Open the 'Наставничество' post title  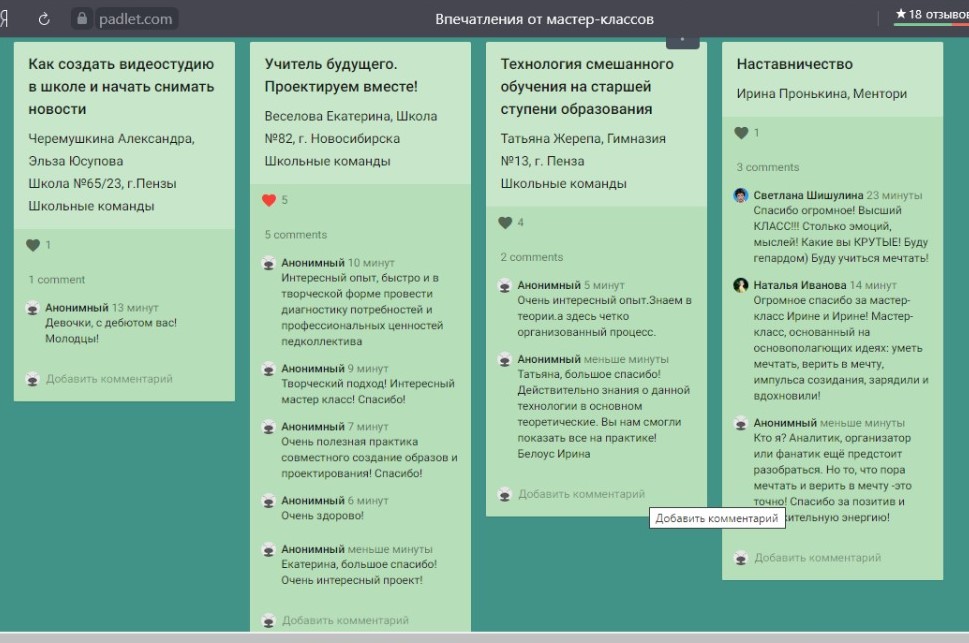(x=794, y=64)
